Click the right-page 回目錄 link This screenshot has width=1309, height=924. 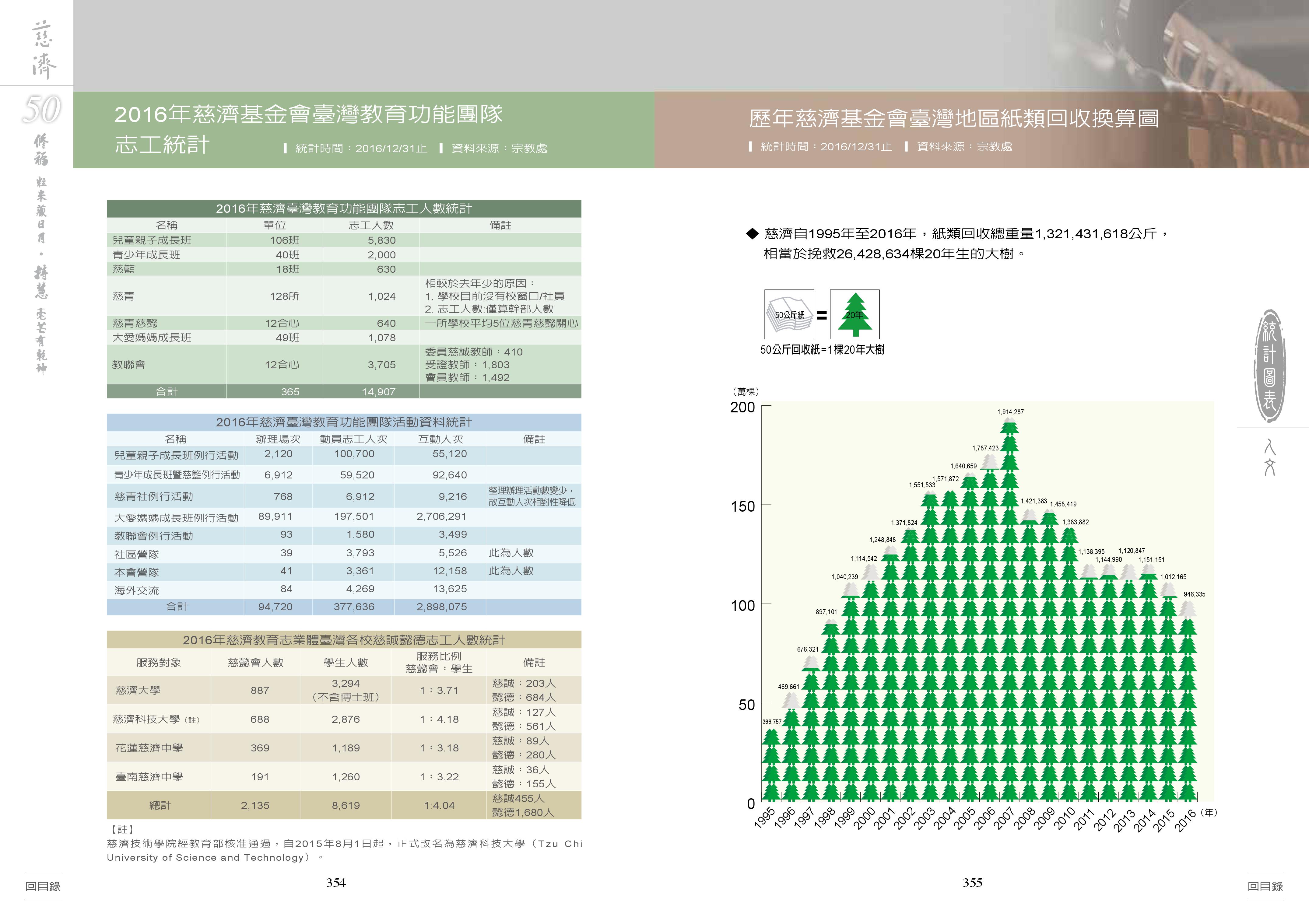(1265, 886)
